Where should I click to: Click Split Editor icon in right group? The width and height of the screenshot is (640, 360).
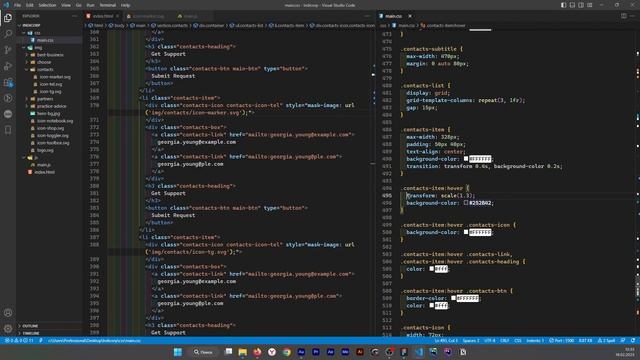(624, 16)
